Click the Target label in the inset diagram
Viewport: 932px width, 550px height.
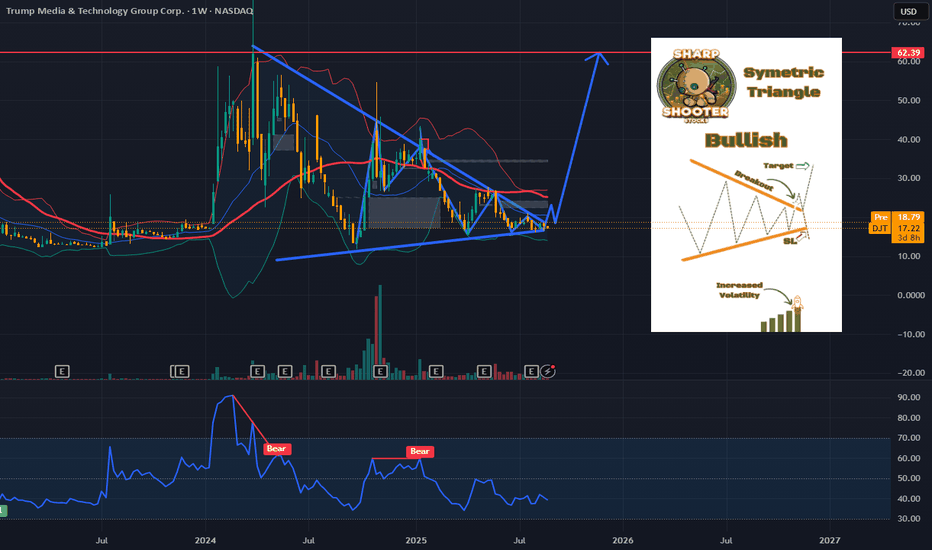click(x=778, y=166)
